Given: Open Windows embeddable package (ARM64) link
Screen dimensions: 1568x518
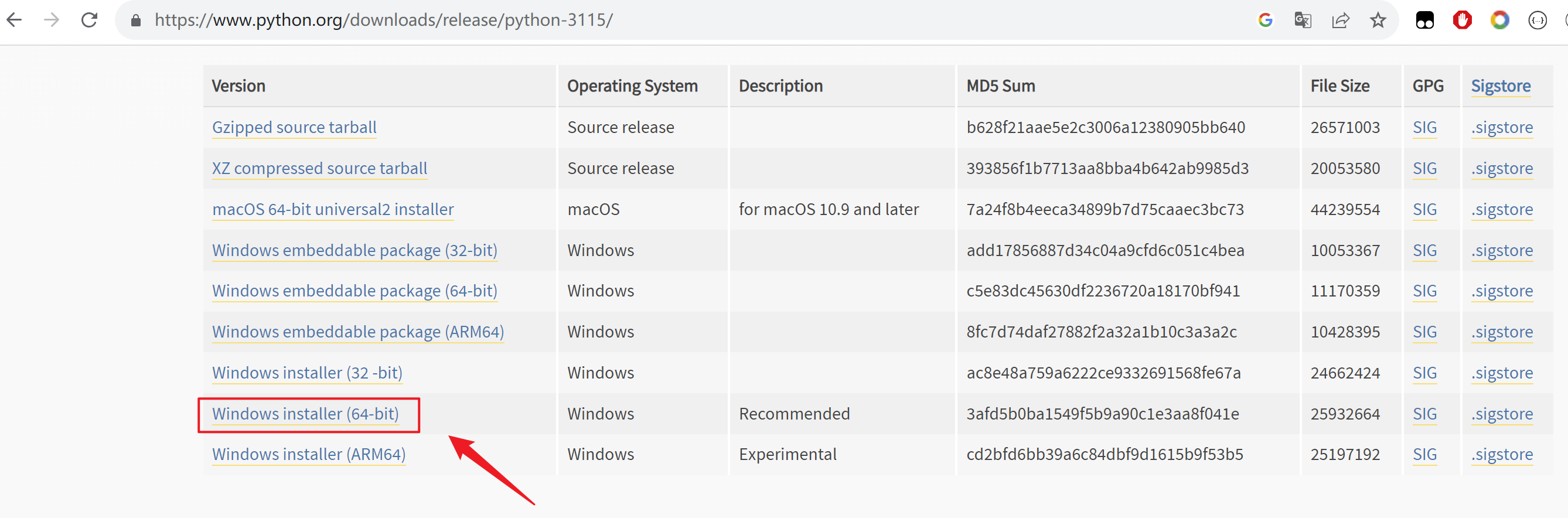Looking at the screenshot, I should tap(358, 332).
